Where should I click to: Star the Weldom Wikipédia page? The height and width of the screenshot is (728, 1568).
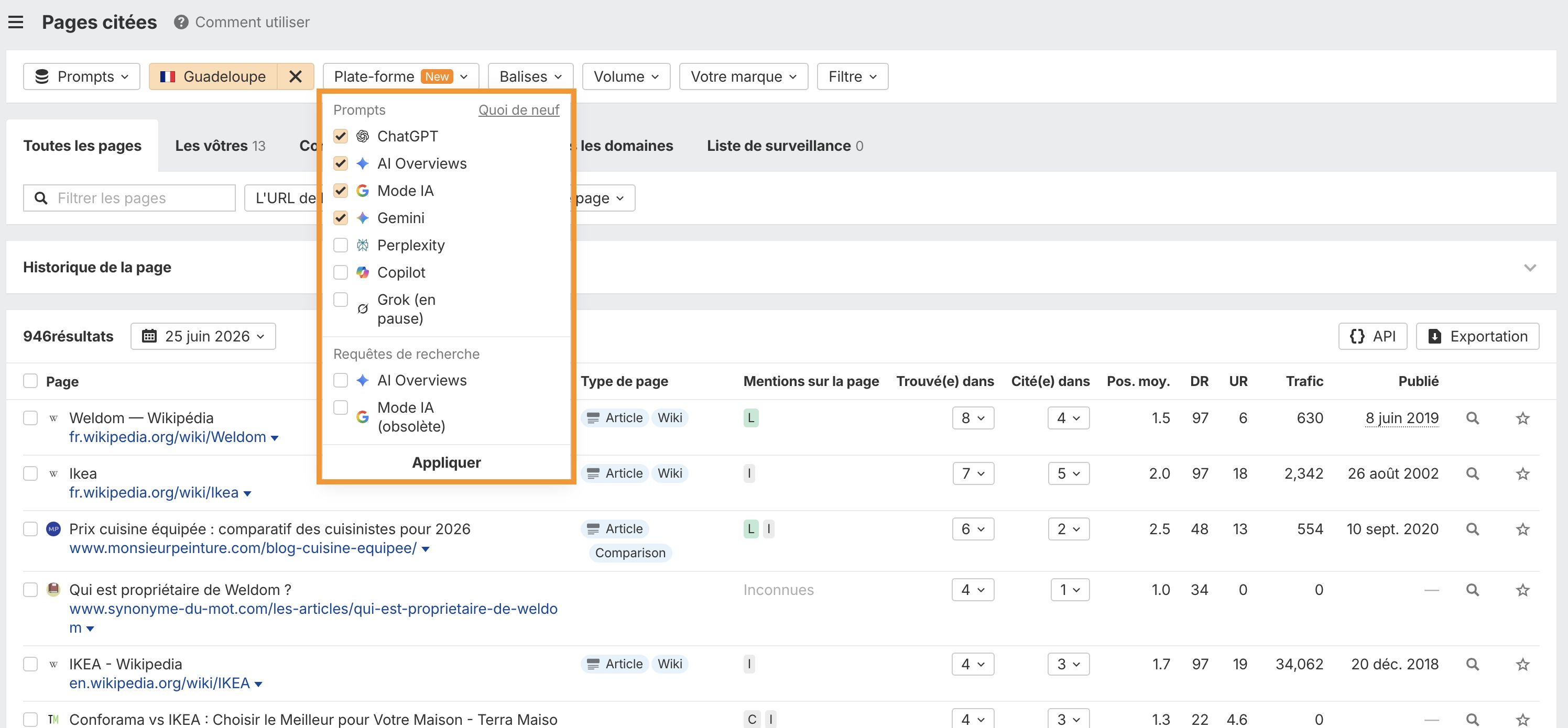(1522, 418)
